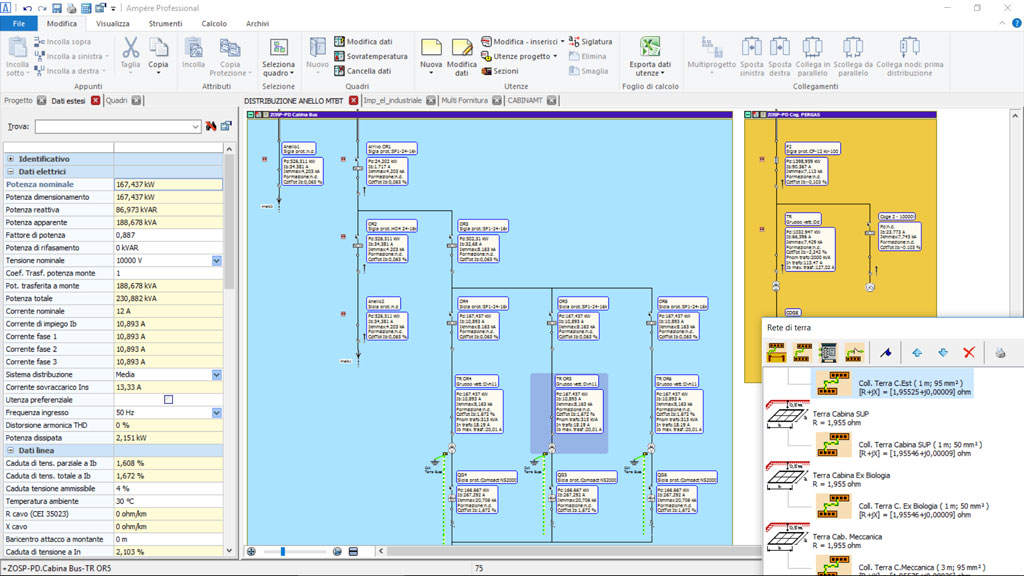Click the binoculars search icon next to Trova

(211, 127)
